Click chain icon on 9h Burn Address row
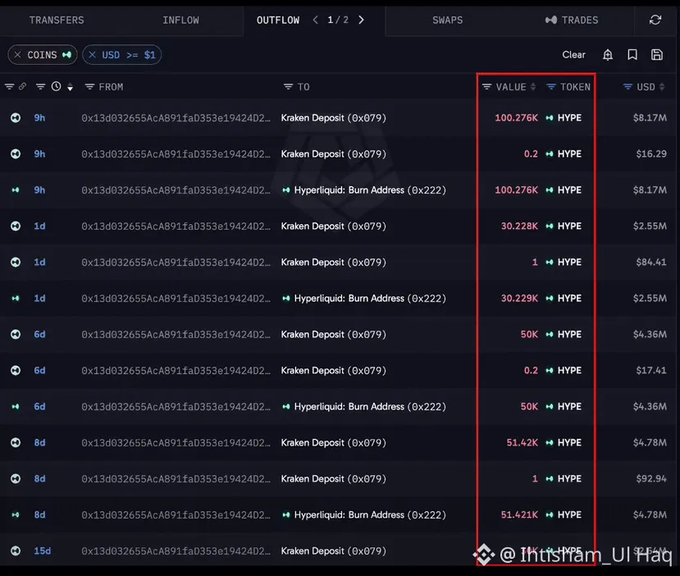 16,190
